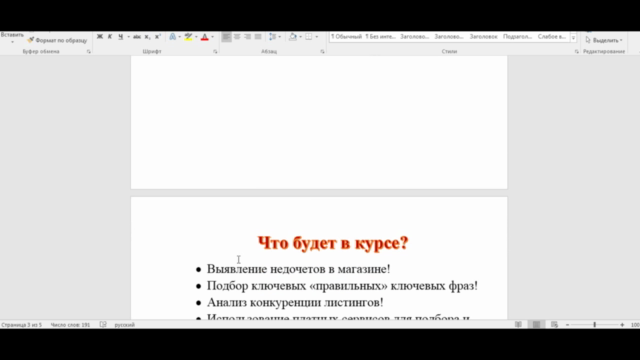The image size is (640, 360).
Task: Open the borders dropdown arrow
Action: [317, 37]
